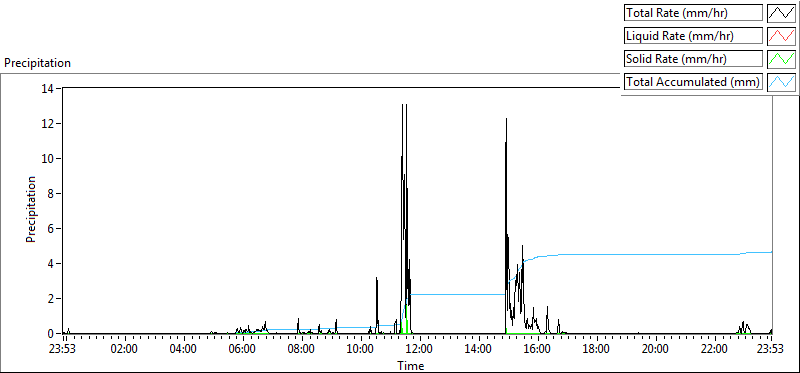Click the 'Precipitation' graph title above the chart
The height and width of the screenshot is (373, 800).
coord(37,63)
